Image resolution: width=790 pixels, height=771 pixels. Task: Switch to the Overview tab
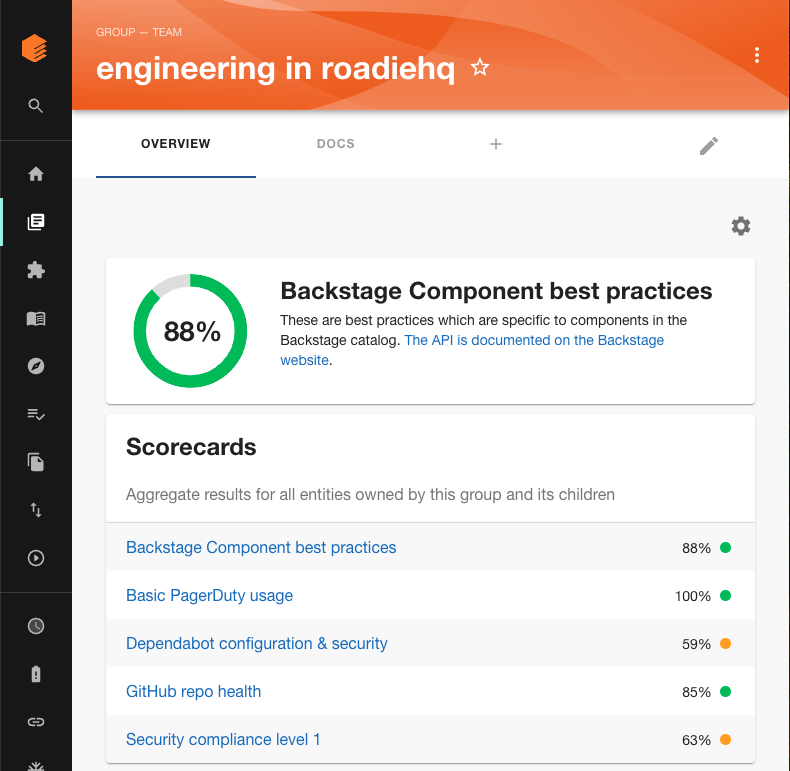point(175,144)
